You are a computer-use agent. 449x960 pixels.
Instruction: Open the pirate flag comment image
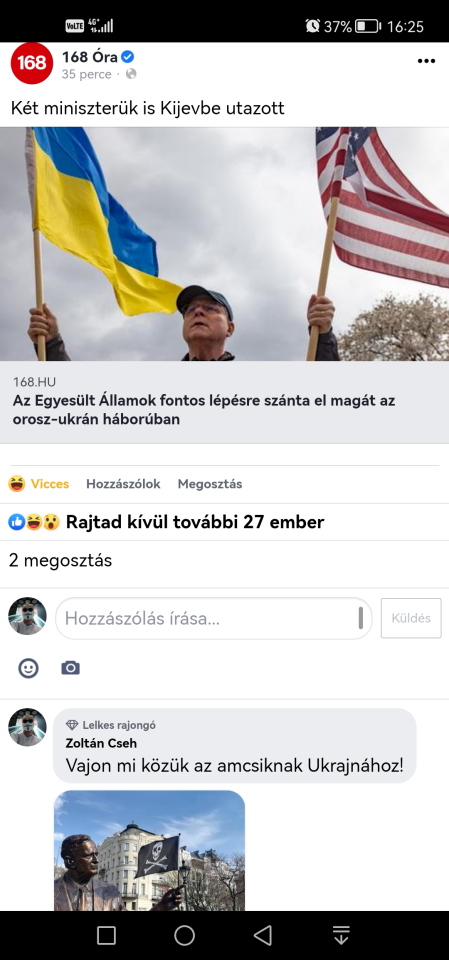(149, 850)
